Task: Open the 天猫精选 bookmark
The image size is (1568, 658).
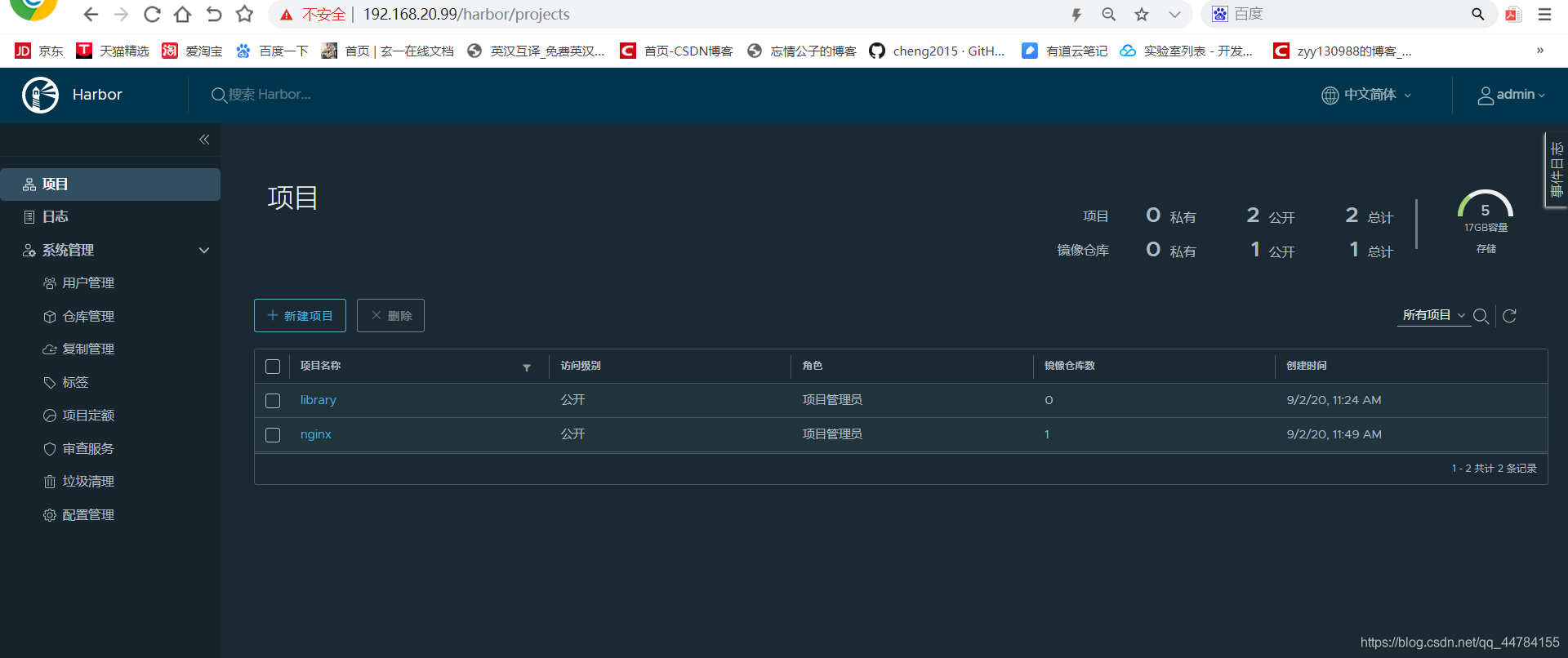Action: point(113,51)
